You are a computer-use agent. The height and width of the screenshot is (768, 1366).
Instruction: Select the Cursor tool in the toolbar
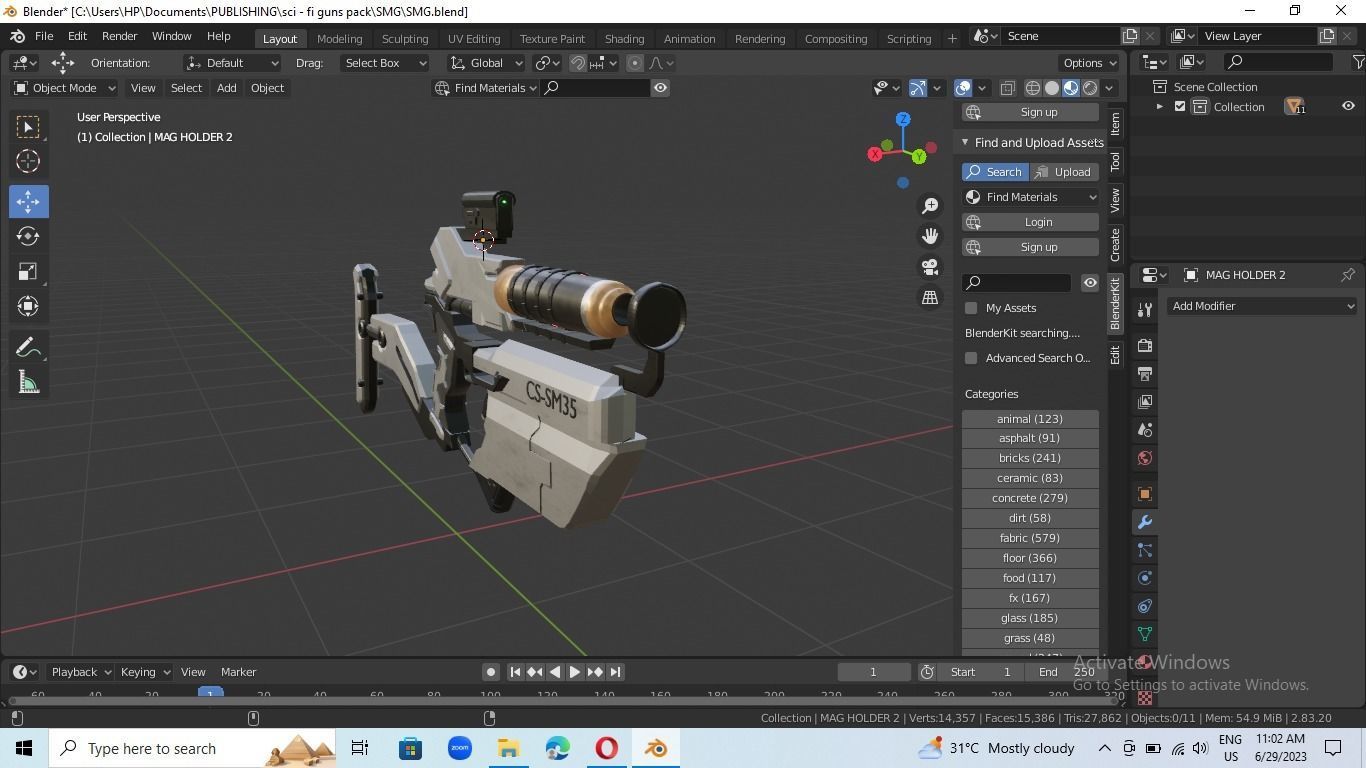point(28,161)
